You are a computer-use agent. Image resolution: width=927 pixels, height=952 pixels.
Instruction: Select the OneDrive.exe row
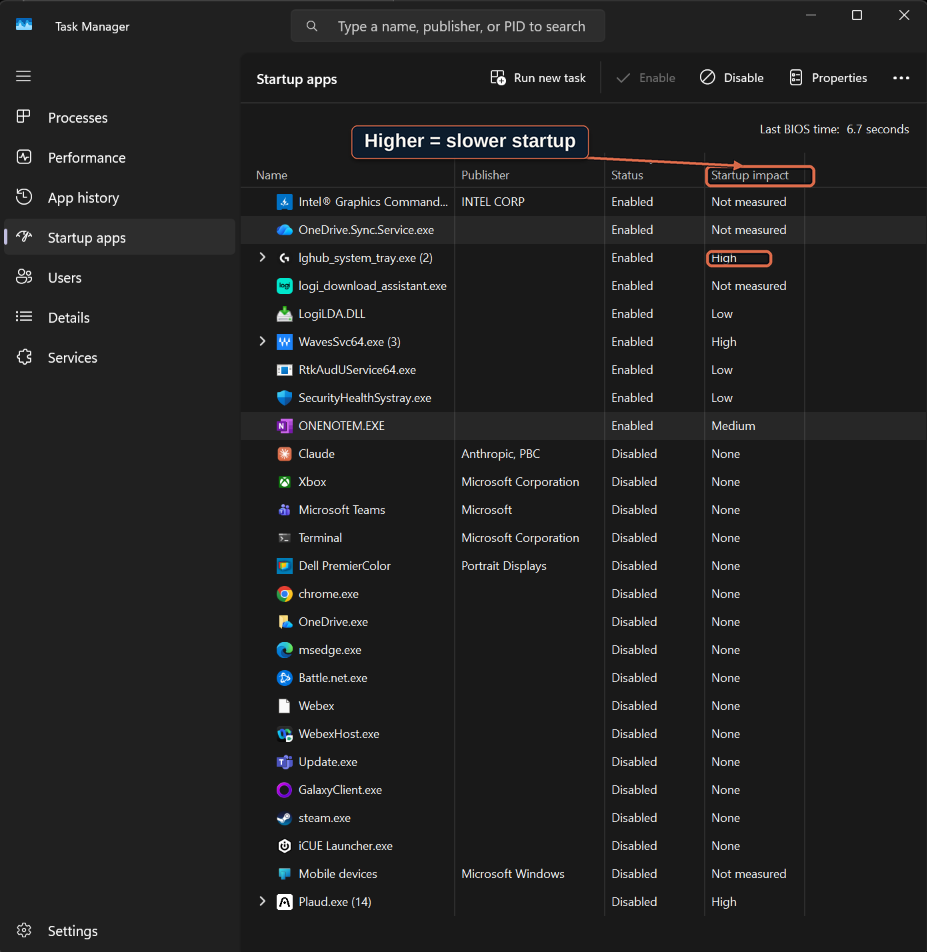click(583, 622)
